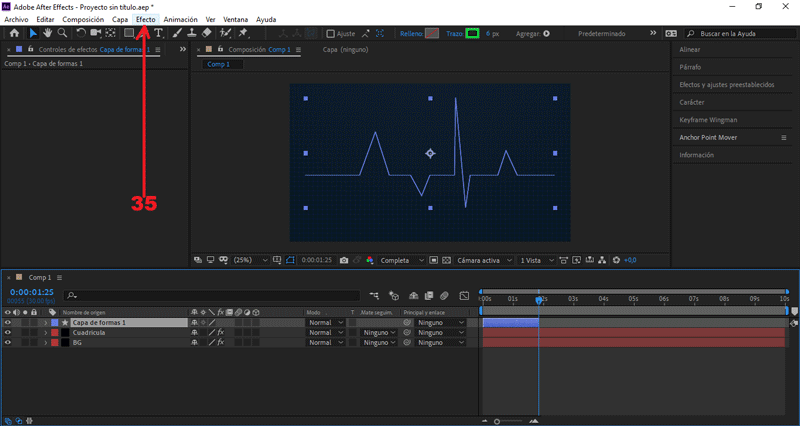Expand the BG layer properties
The image size is (800, 426).
pos(45,343)
